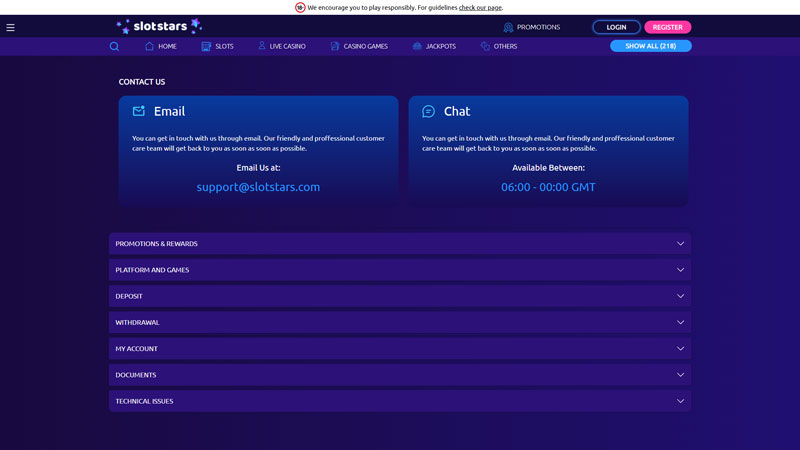Click the 'TECHNICAL ISSUES' heading text
This screenshot has height=450, width=800.
point(144,402)
